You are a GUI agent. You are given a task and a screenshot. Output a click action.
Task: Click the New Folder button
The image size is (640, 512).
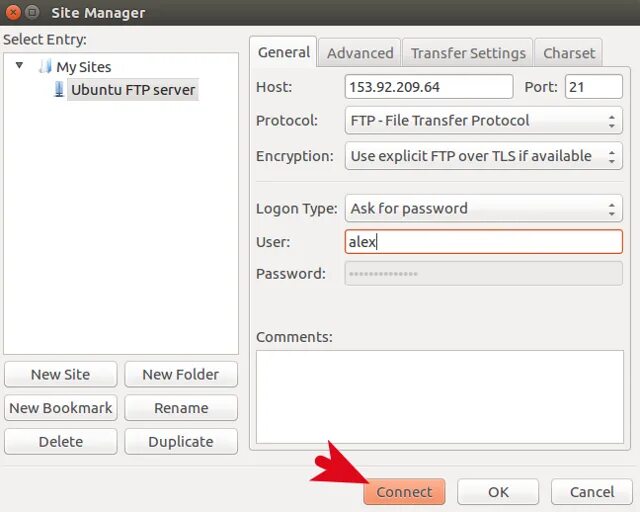pos(181,374)
